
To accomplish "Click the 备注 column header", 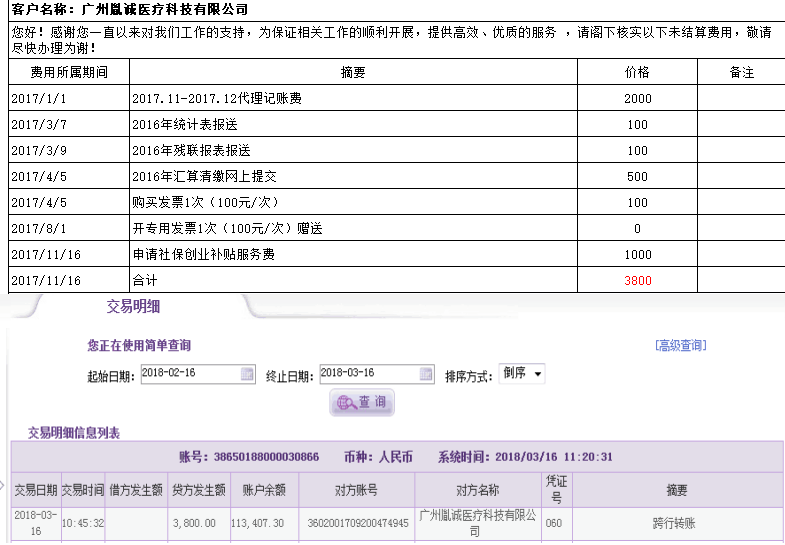I will [742, 72].
